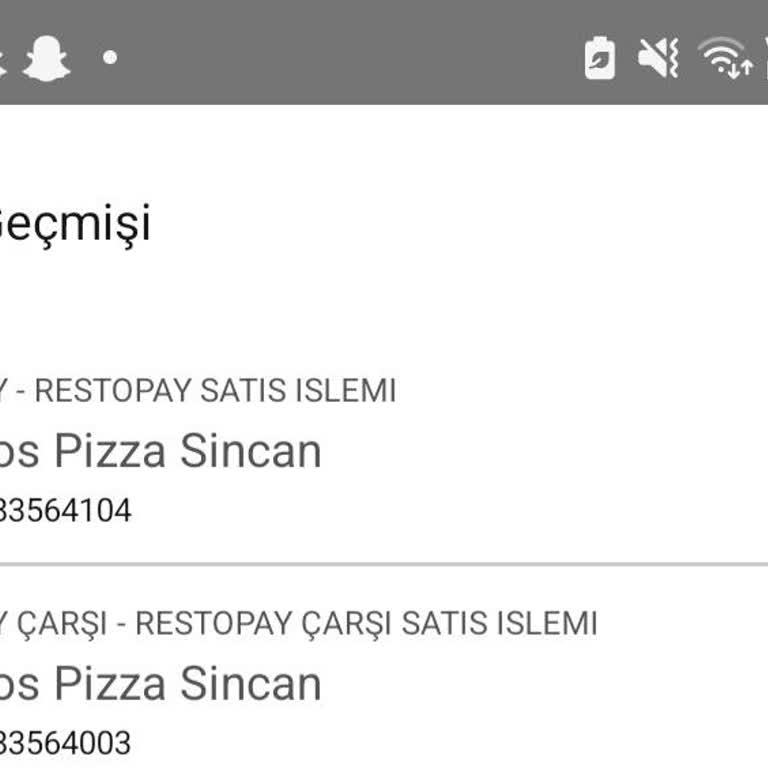The height and width of the screenshot is (768, 768).
Task: Select the "RESTOPAY ÇARŞI SATIS ISLEMI" label
Action: tap(366, 623)
